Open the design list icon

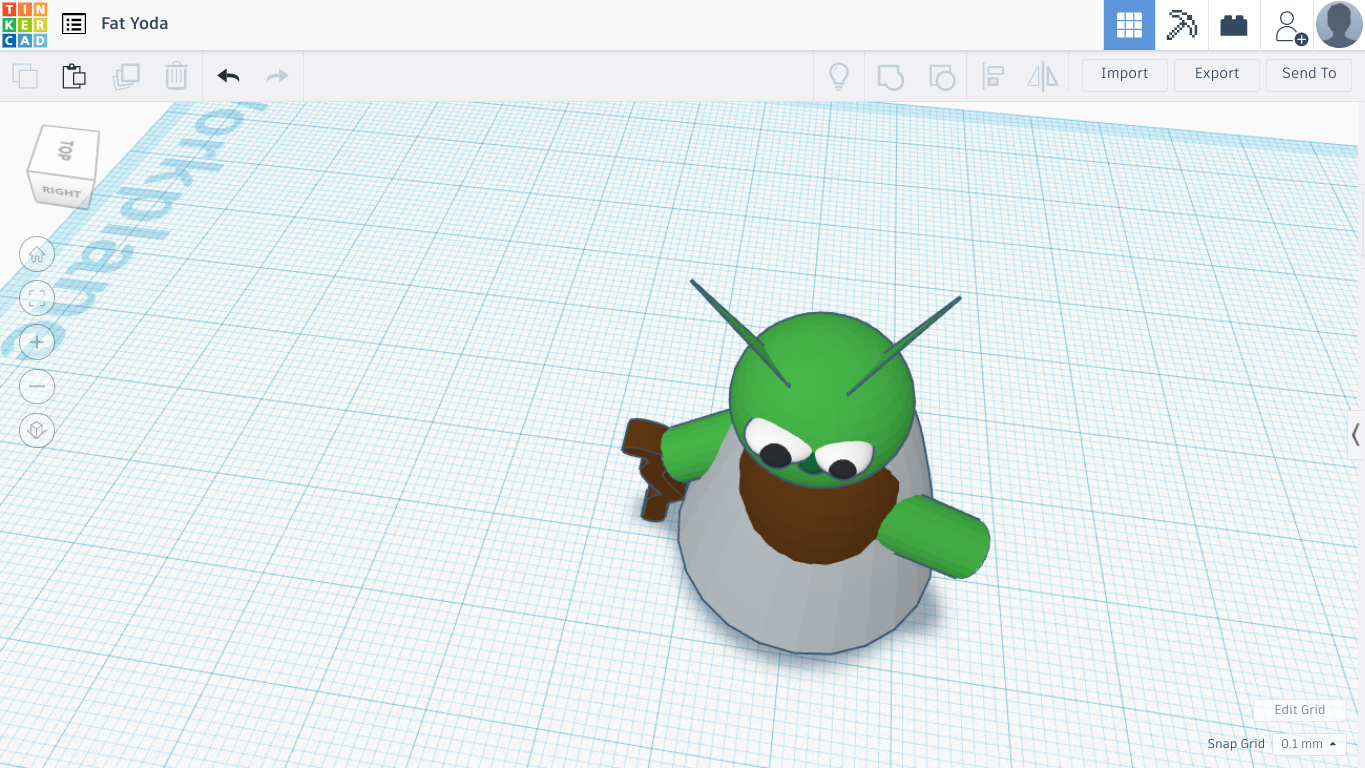click(73, 23)
